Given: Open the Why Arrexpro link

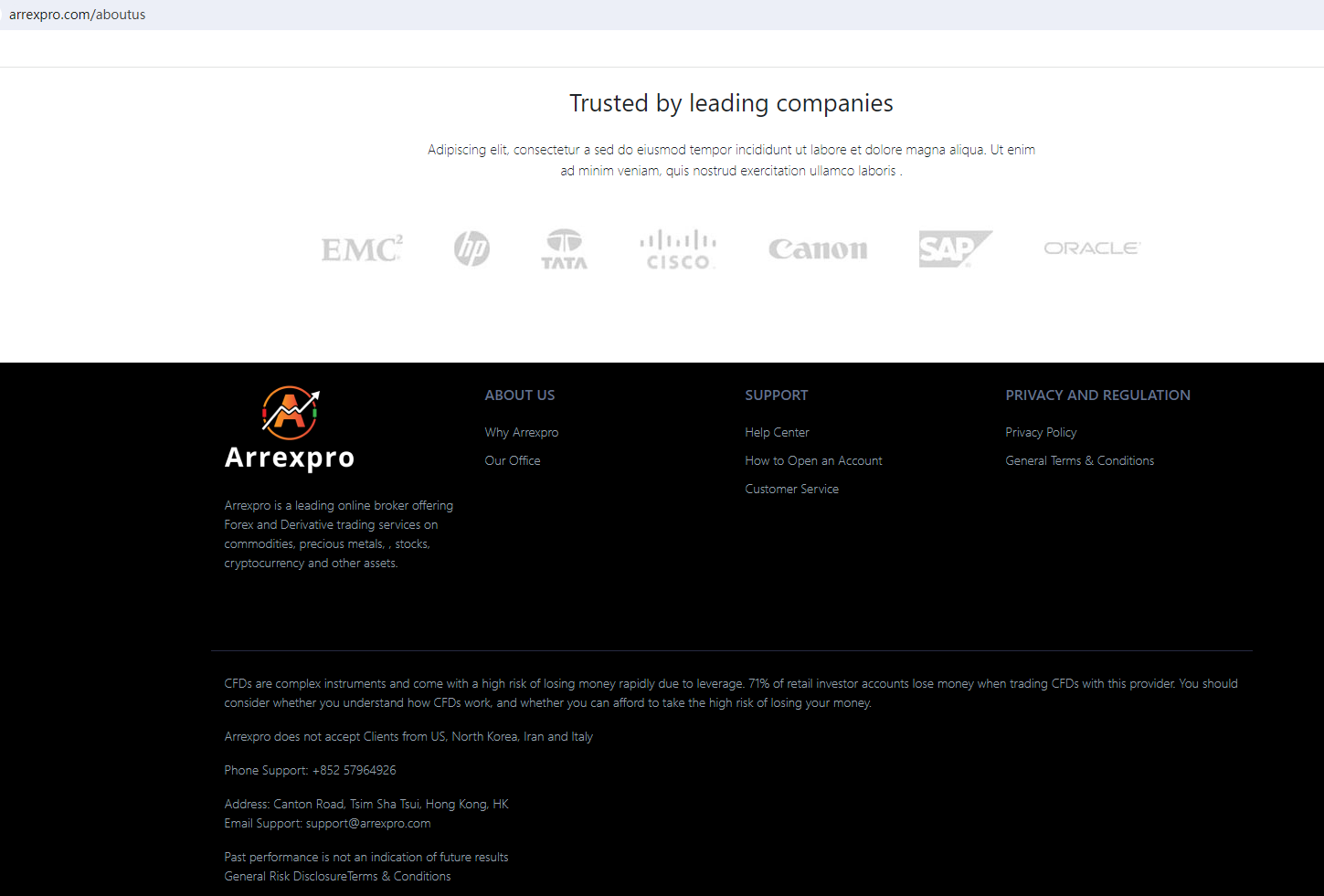Looking at the screenshot, I should coord(522,432).
